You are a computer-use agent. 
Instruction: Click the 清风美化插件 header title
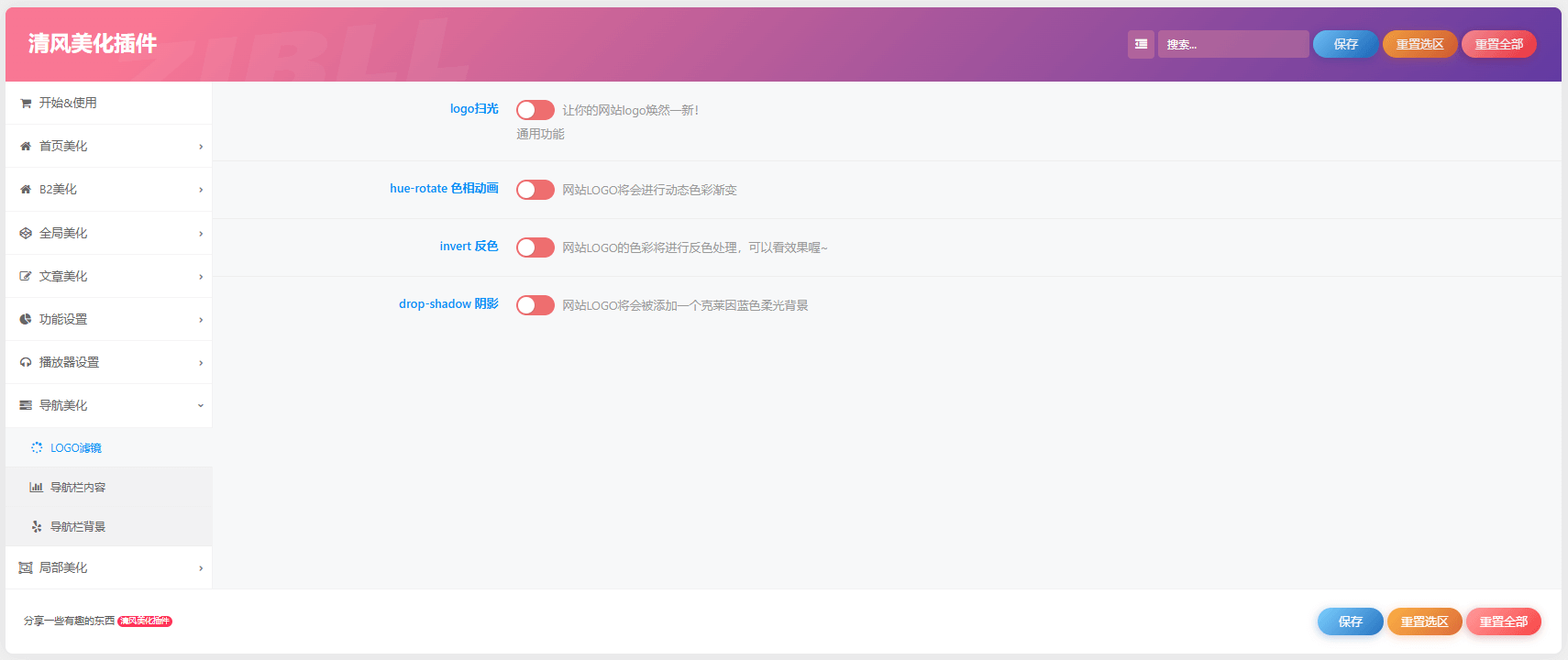pyautogui.click(x=93, y=43)
